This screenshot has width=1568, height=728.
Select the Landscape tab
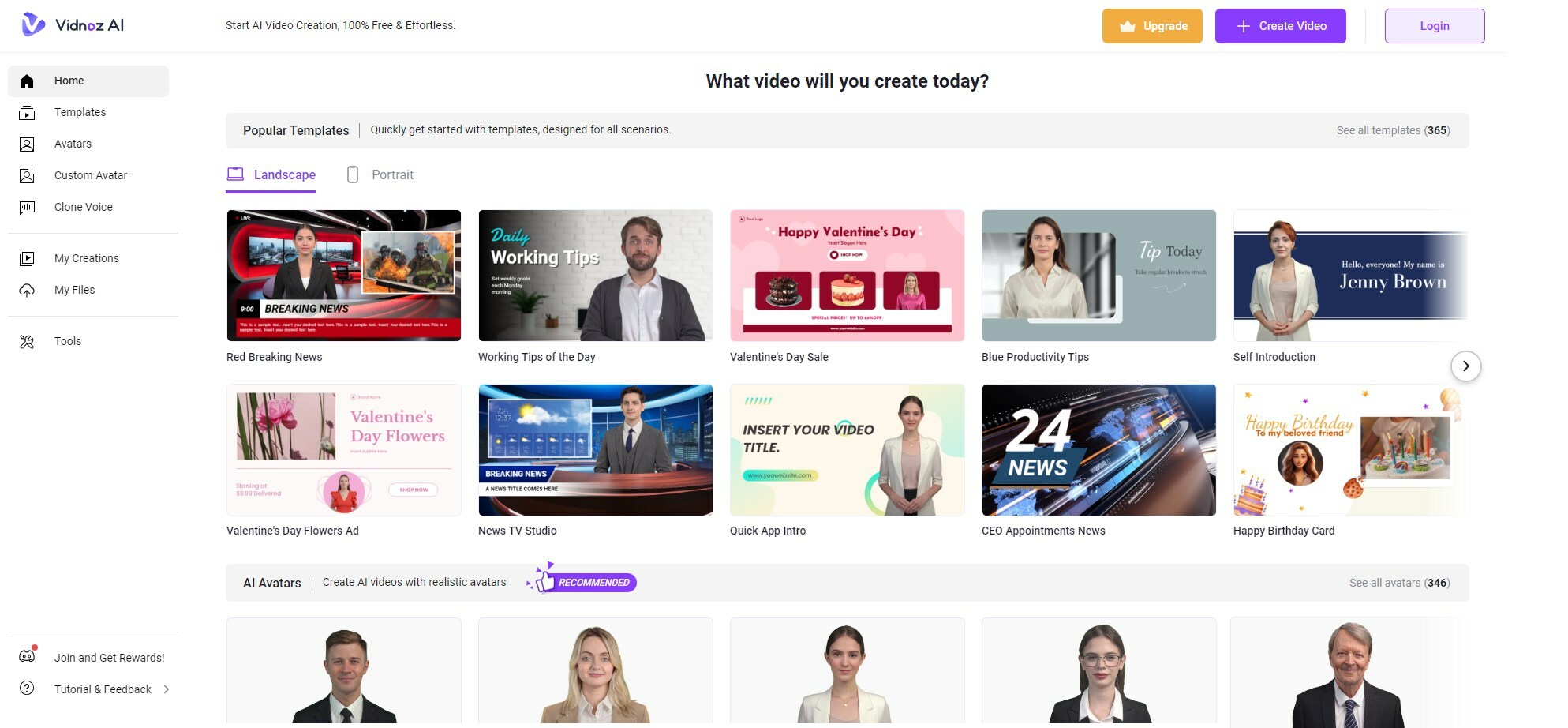tap(271, 175)
